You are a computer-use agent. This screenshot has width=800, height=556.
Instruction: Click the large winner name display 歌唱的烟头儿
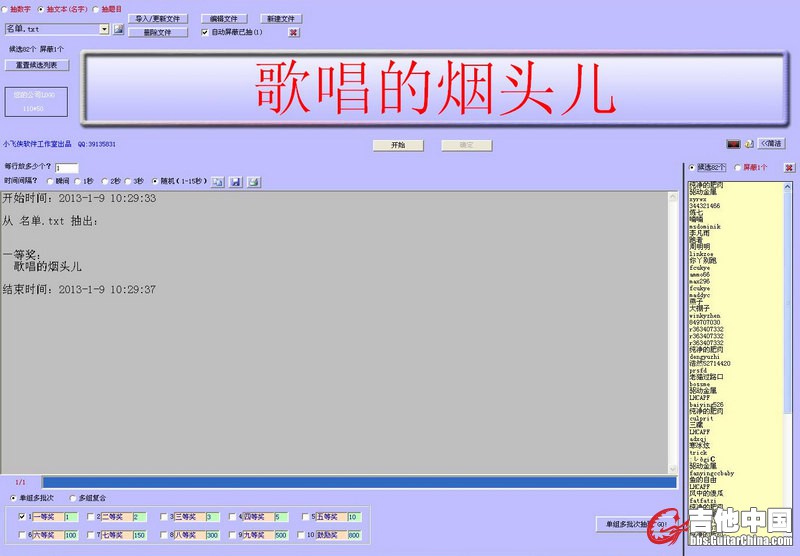[x=435, y=88]
